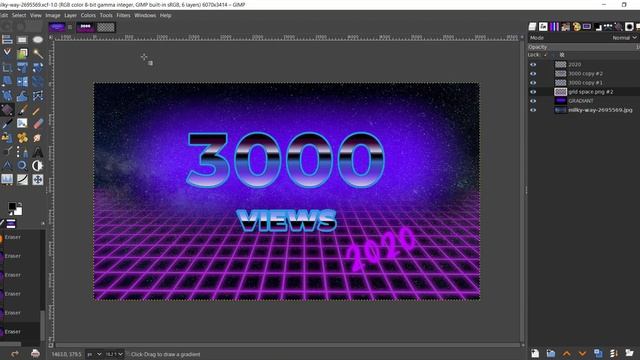Image resolution: width=640 pixels, height=360 pixels.
Task: Select the Measure compass tool
Action: 7,165
